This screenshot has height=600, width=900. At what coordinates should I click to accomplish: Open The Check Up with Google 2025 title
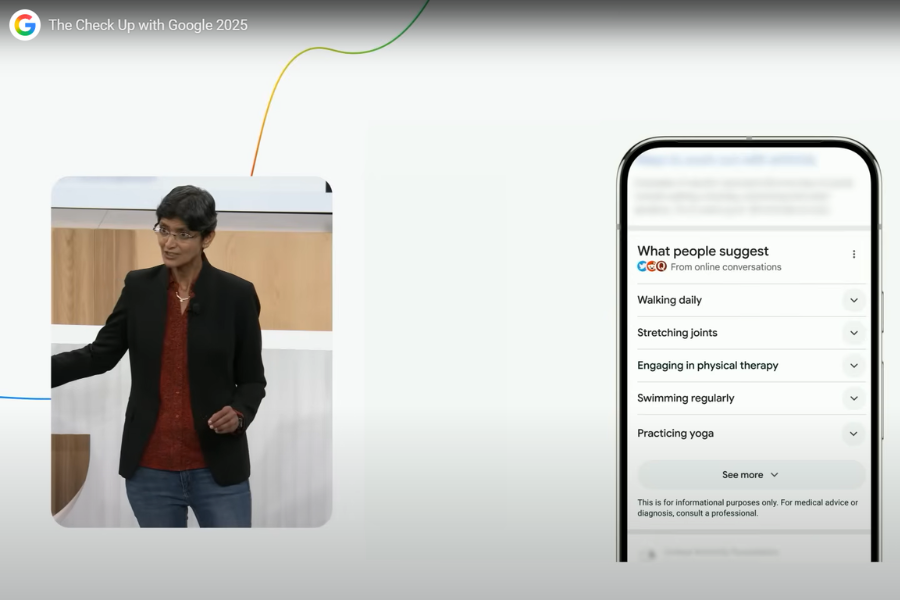(148, 25)
